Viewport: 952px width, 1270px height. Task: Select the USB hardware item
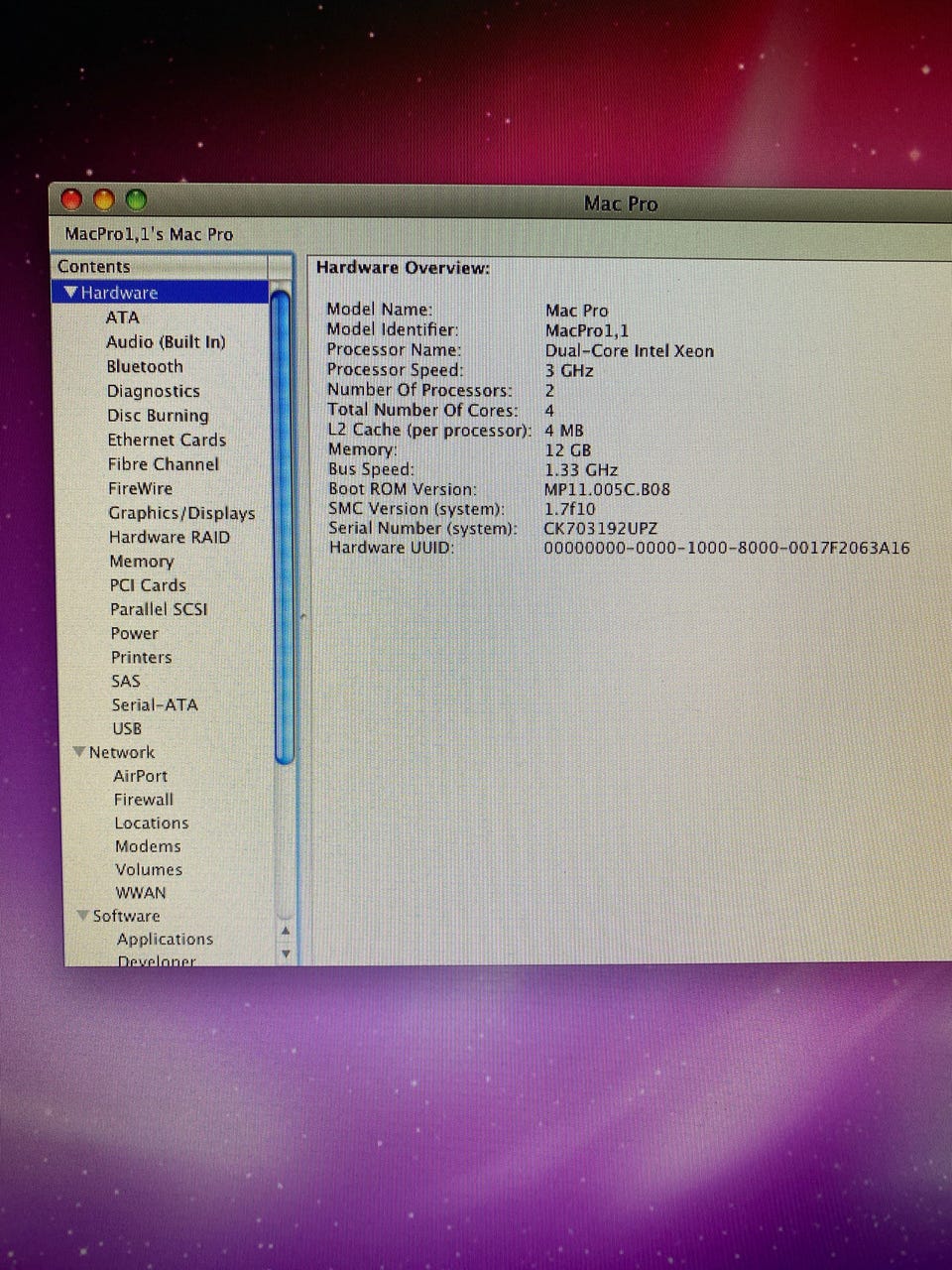pyautogui.click(x=127, y=728)
